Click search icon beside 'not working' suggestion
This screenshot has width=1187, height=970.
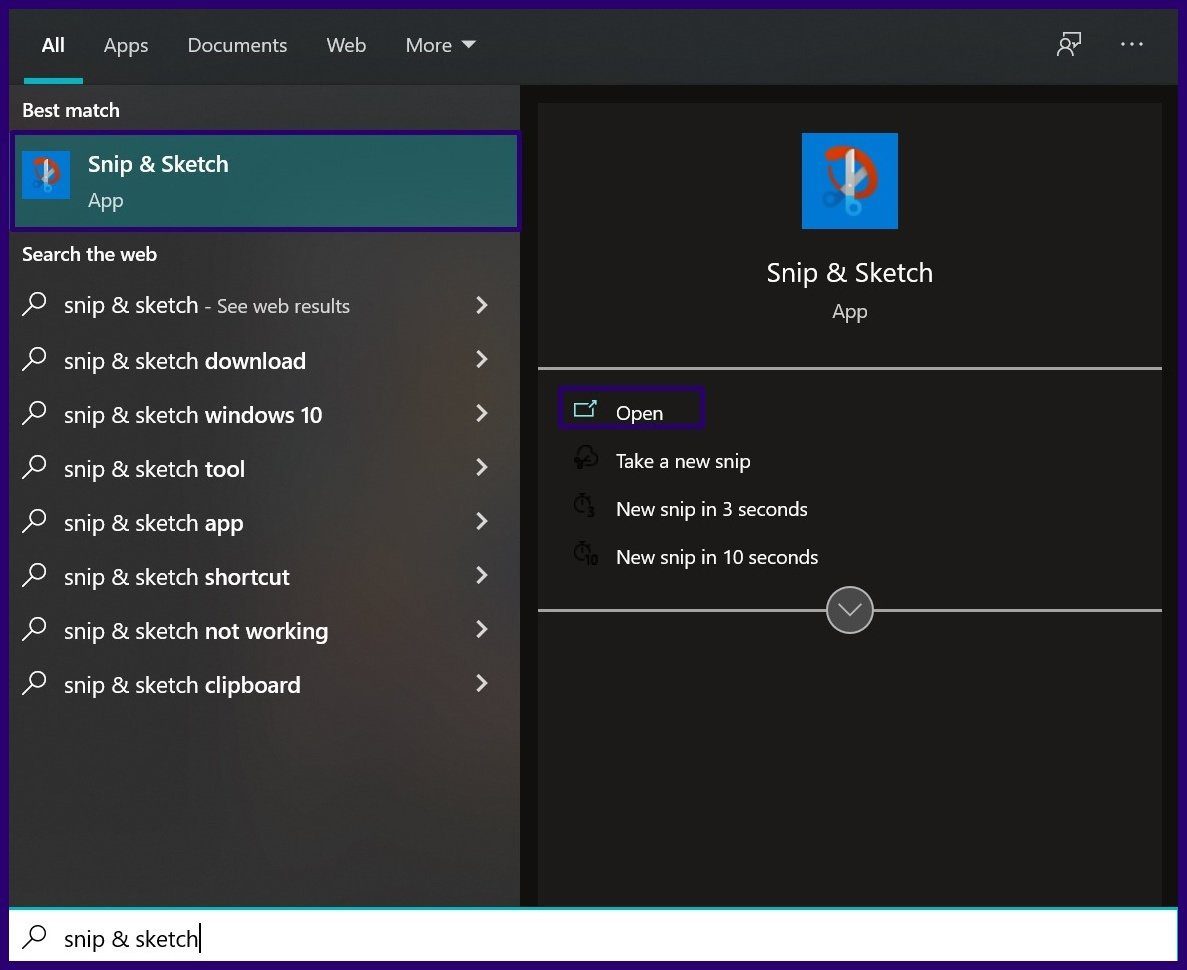point(34,629)
